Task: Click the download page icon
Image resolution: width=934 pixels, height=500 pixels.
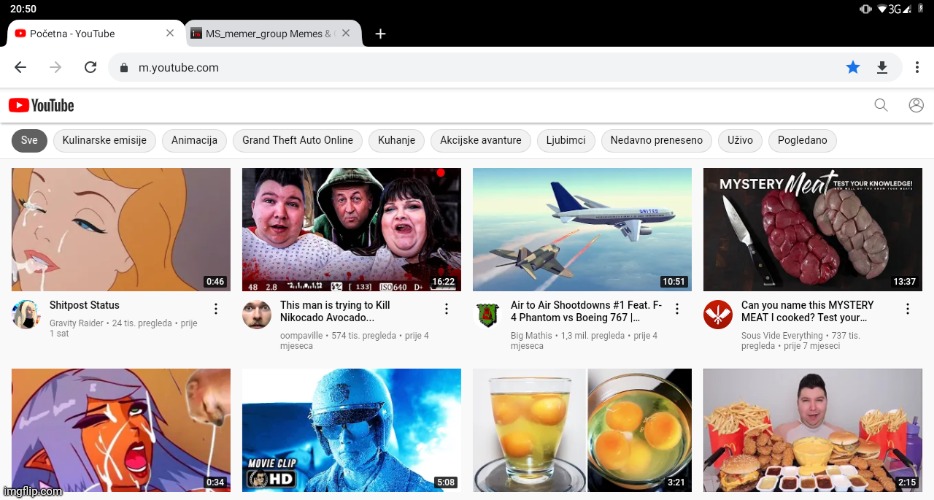Action: point(882,67)
